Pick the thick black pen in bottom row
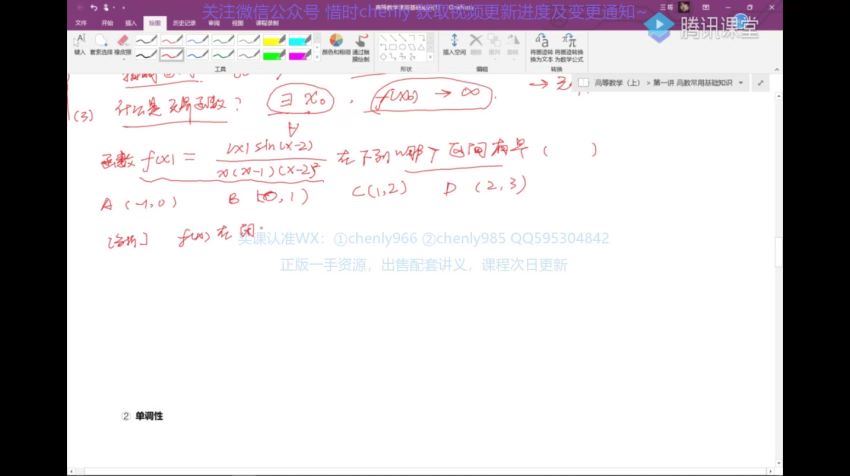 [x=146, y=55]
